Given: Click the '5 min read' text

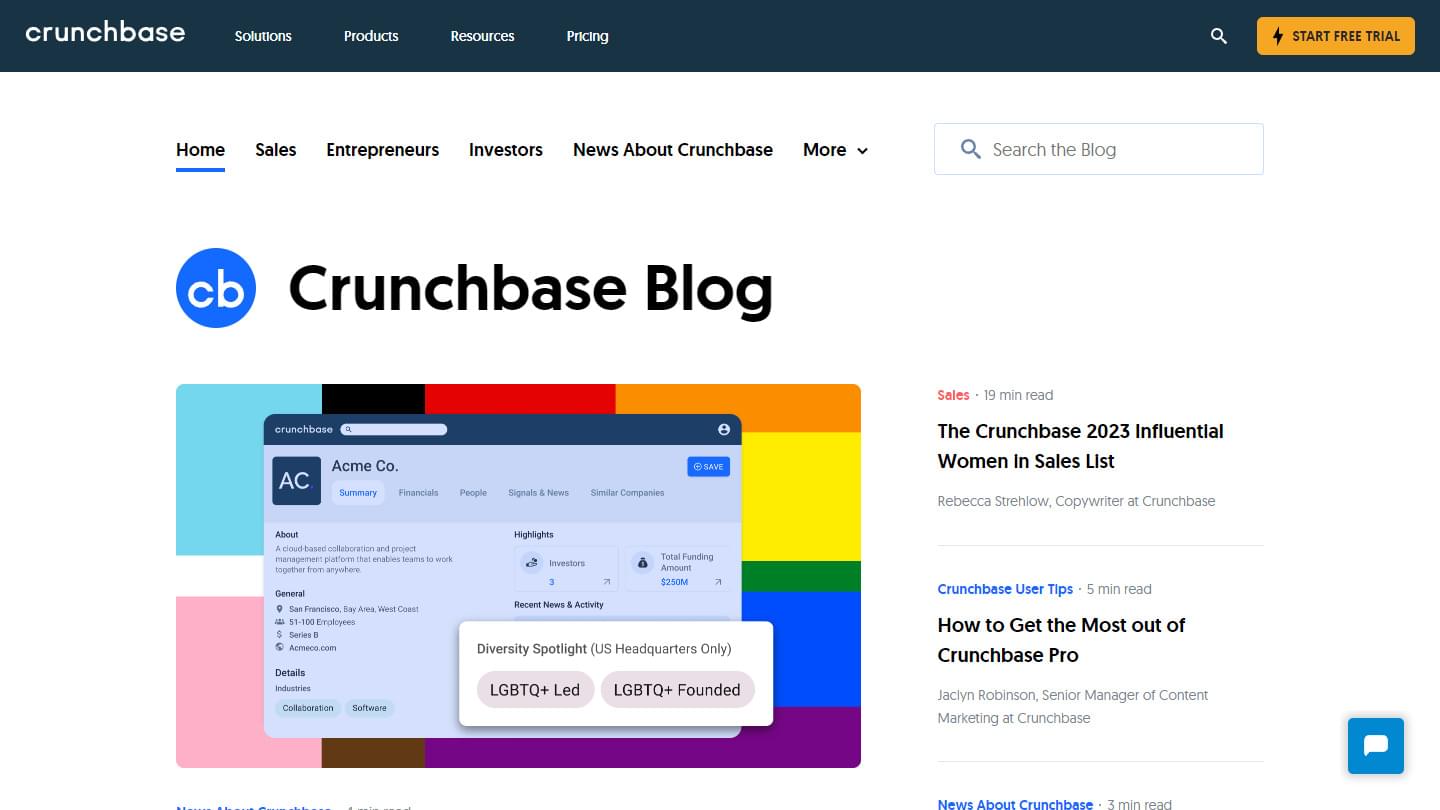Looking at the screenshot, I should [1119, 589].
